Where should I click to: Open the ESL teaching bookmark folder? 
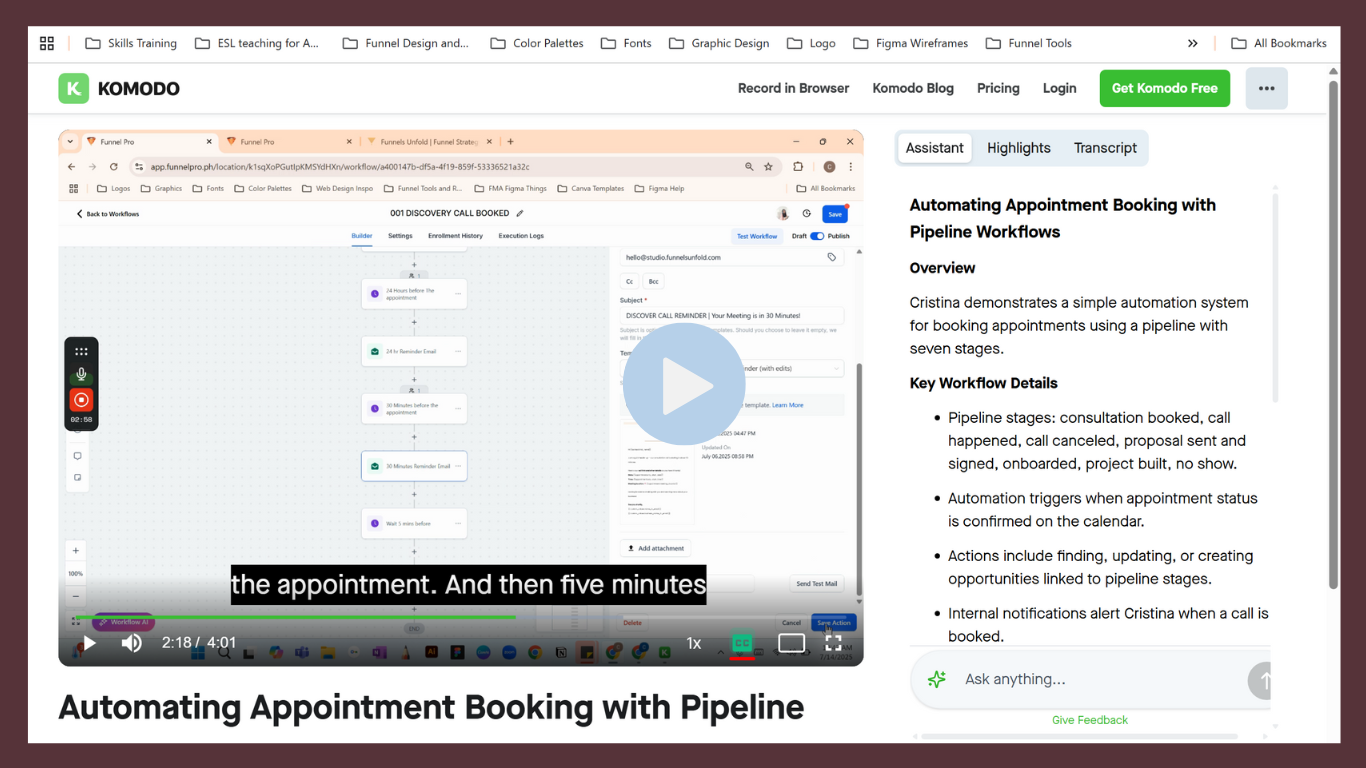257,43
